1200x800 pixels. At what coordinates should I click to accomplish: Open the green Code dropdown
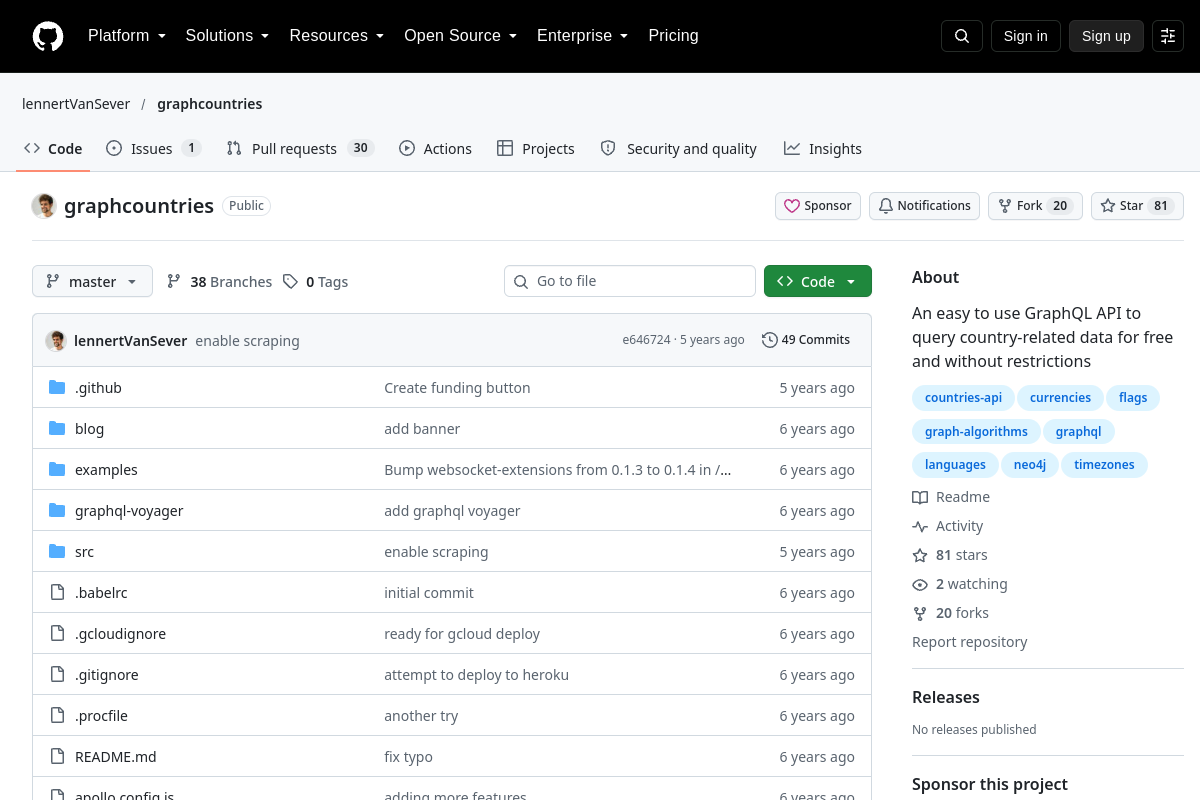pyautogui.click(x=818, y=282)
